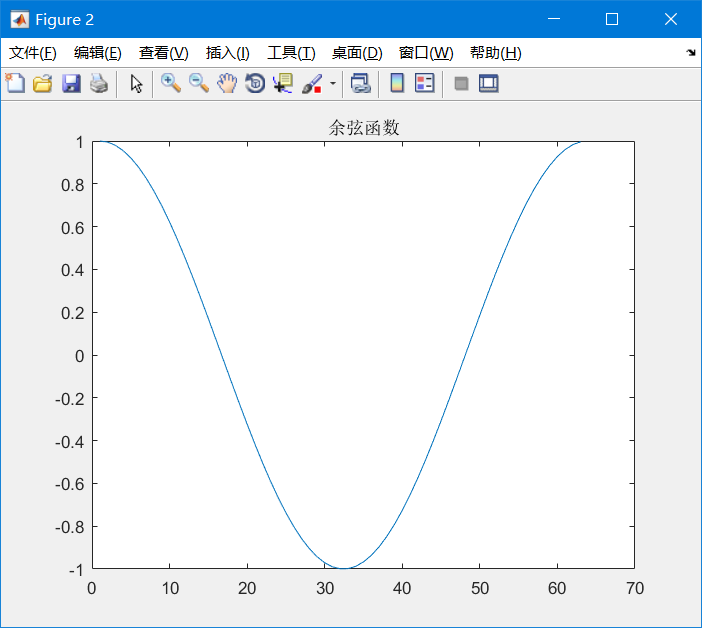Activate the Data Cursor tool
This screenshot has height=628, width=702.
pyautogui.click(x=283, y=83)
